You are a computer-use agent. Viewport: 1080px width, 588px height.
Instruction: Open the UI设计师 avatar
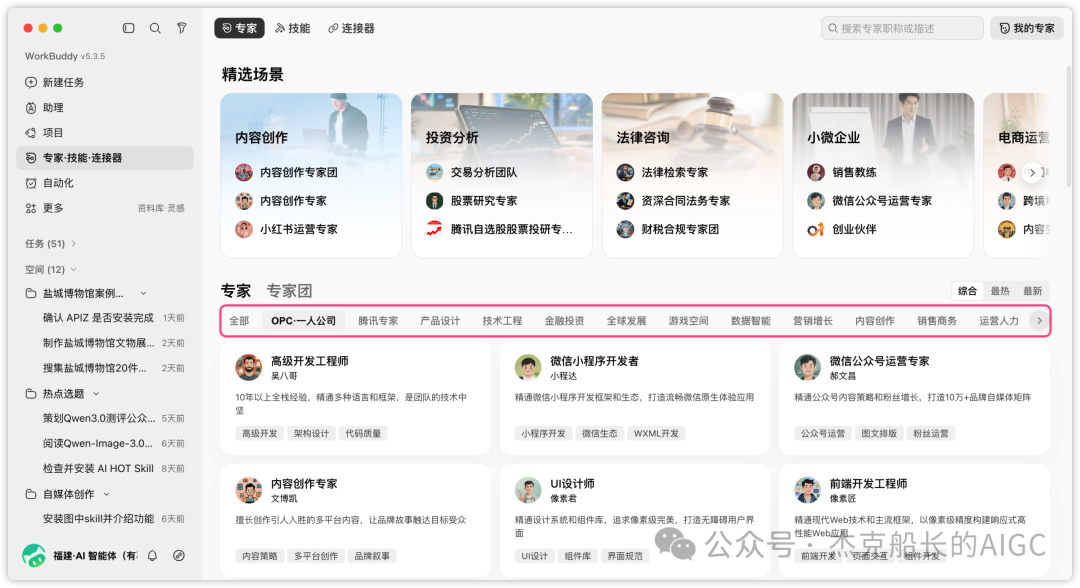528,490
